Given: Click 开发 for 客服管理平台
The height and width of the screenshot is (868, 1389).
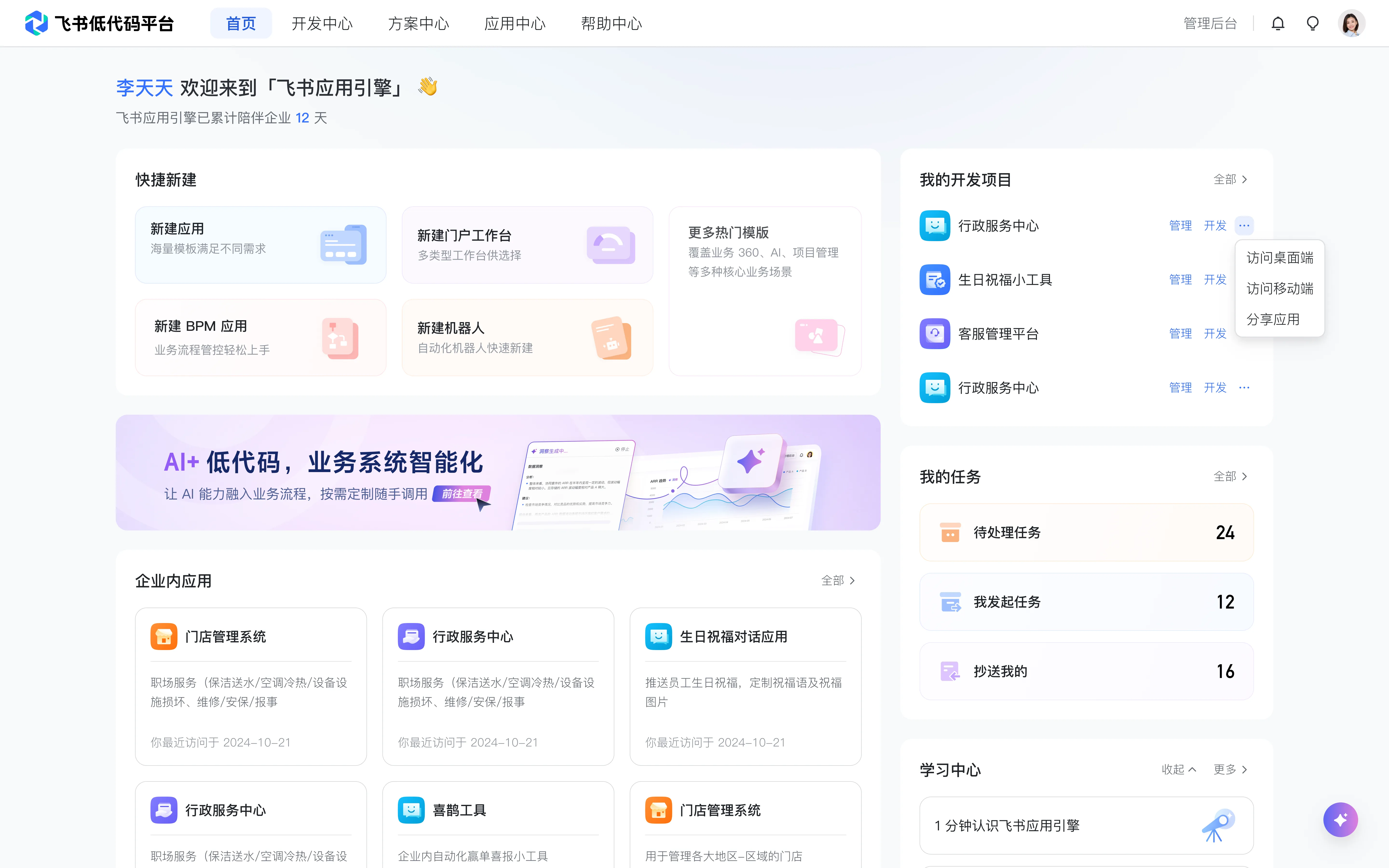Looking at the screenshot, I should coord(1215,333).
